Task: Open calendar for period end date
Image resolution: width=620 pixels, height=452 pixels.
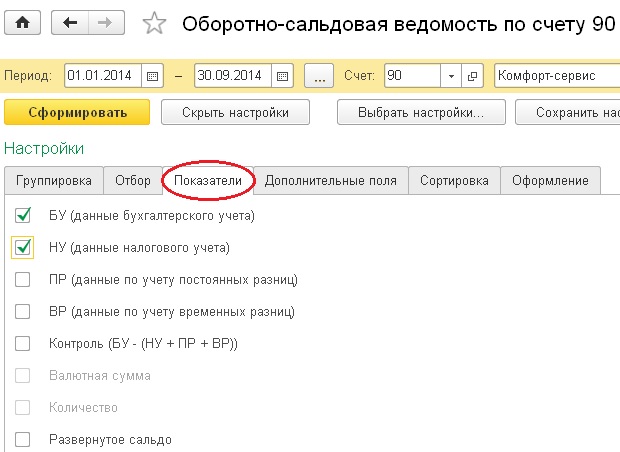Action: coord(282,76)
